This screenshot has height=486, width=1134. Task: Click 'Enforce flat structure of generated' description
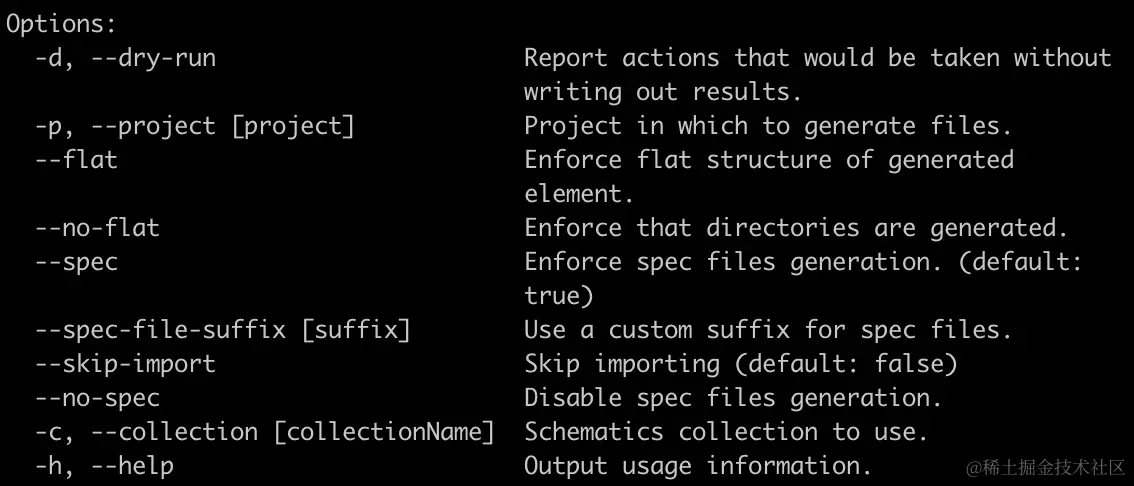(x=769, y=160)
